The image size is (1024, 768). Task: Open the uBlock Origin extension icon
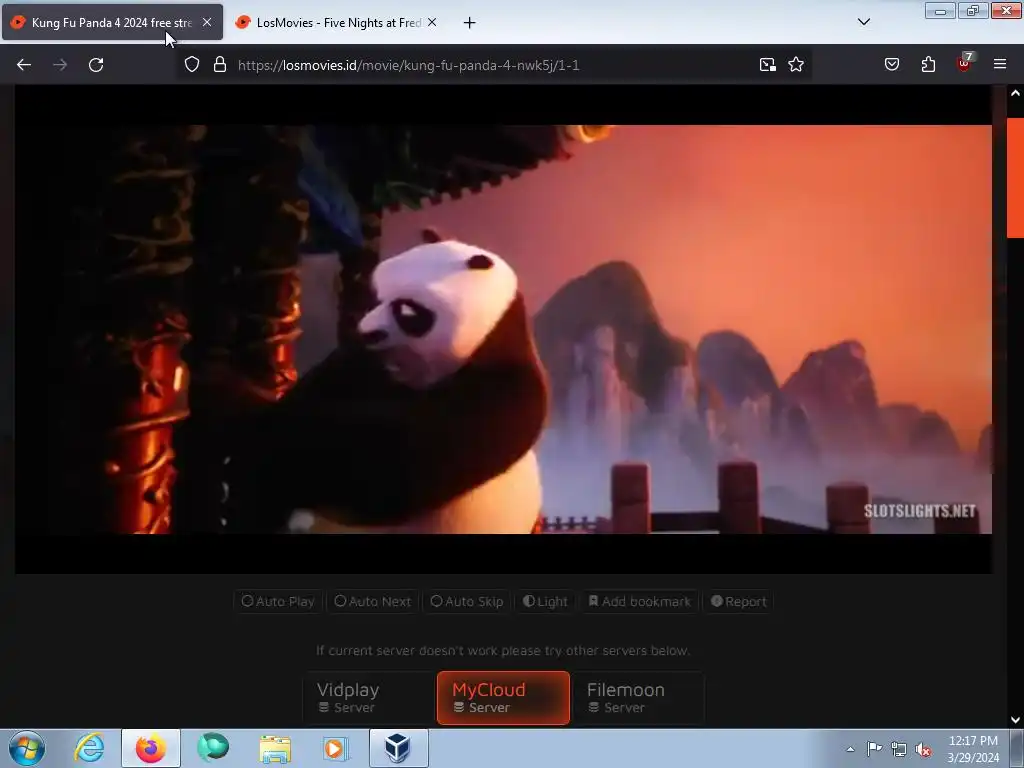[x=965, y=63]
